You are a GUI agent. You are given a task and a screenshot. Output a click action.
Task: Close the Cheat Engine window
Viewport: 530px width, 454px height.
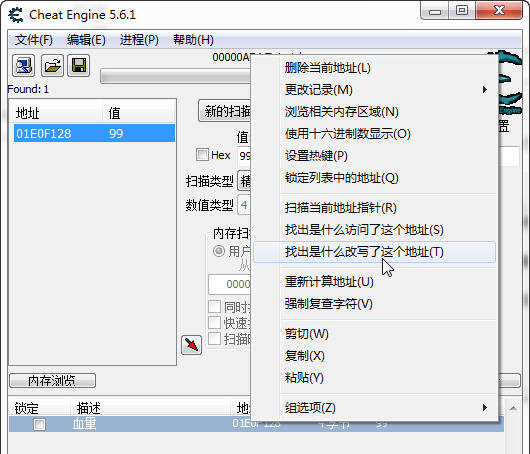(499, 11)
